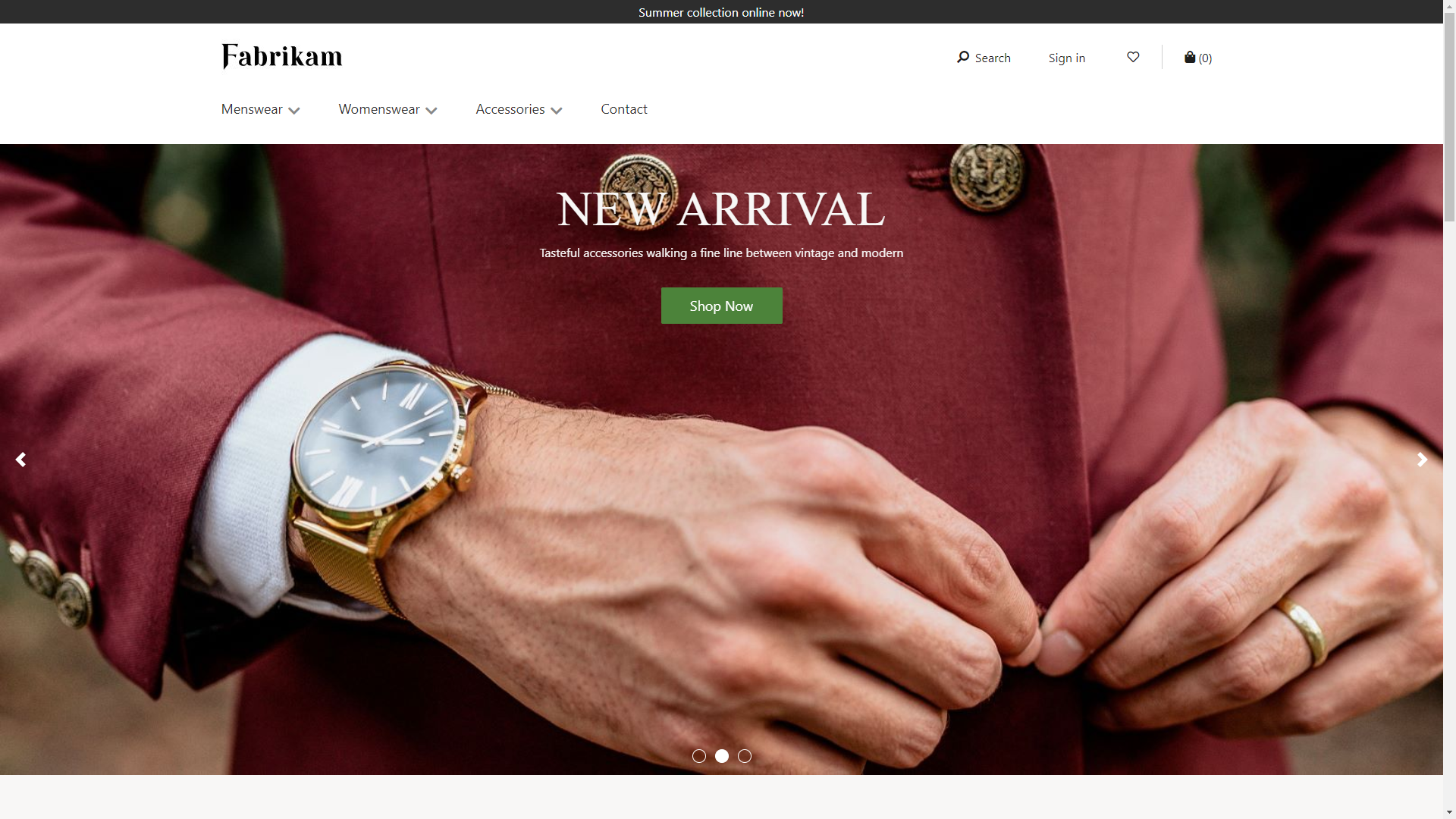Click the next arrow navigation icon
1456x819 pixels.
click(x=1422, y=460)
